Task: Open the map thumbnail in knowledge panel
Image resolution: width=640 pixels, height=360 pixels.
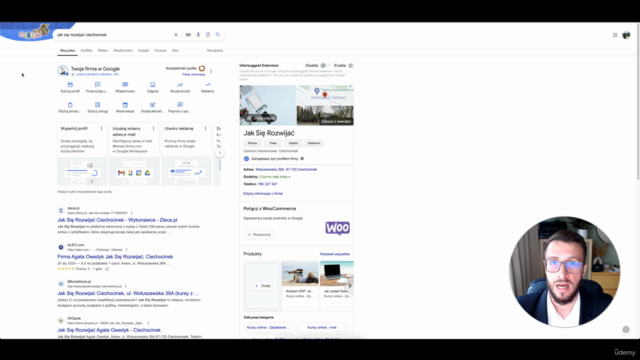Action: pyautogui.click(x=325, y=95)
